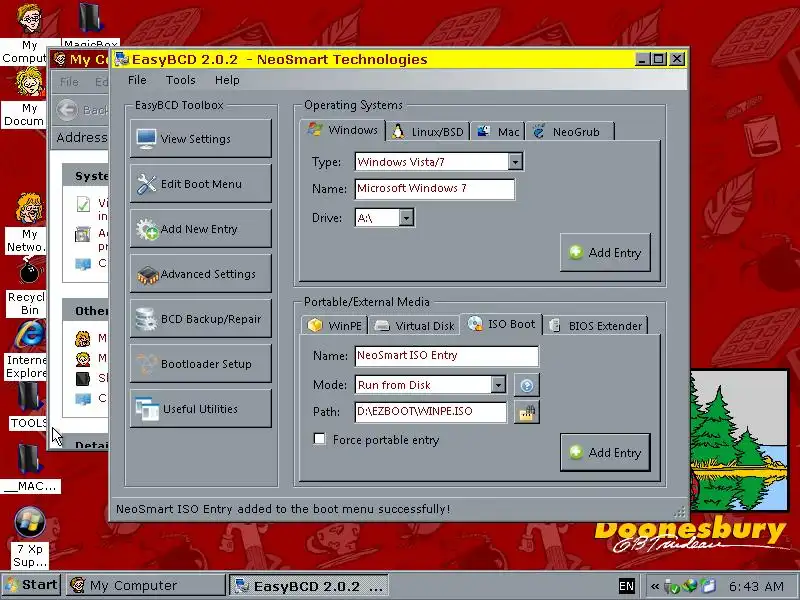Open the A:\ drive combo box
Image resolution: width=800 pixels, height=600 pixels.
tap(384, 218)
